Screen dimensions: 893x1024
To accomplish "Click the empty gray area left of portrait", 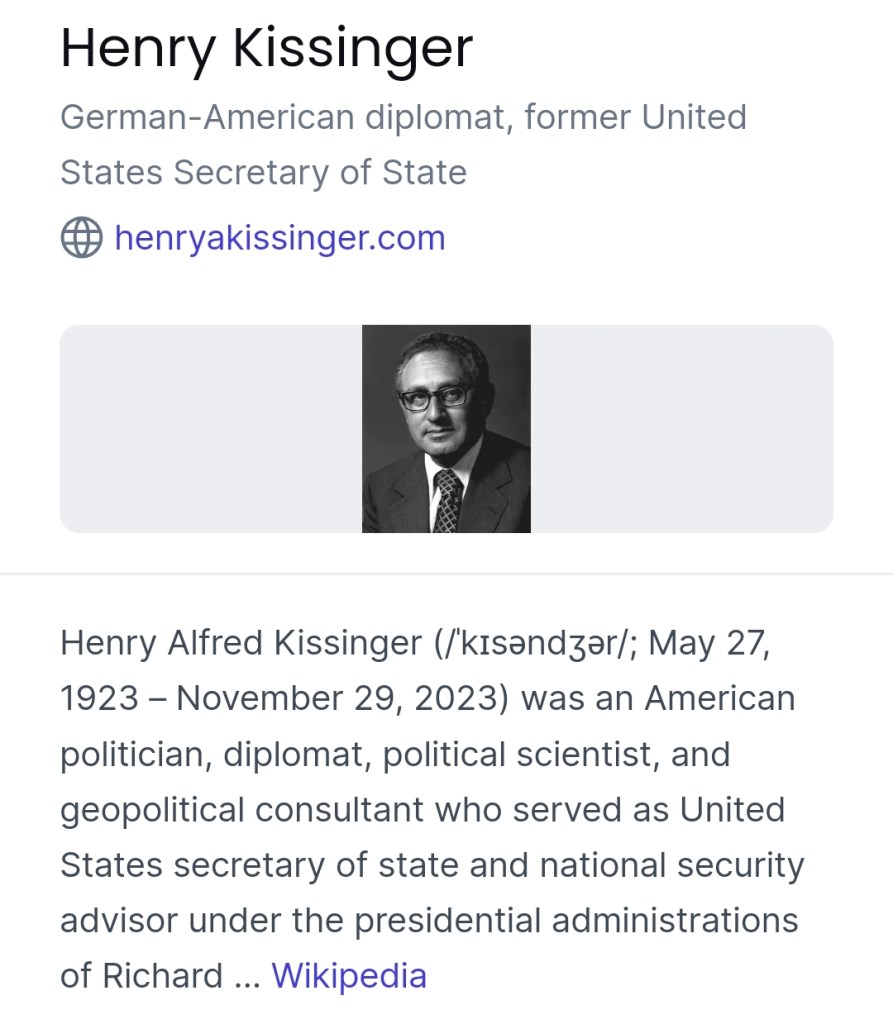I will coord(210,428).
